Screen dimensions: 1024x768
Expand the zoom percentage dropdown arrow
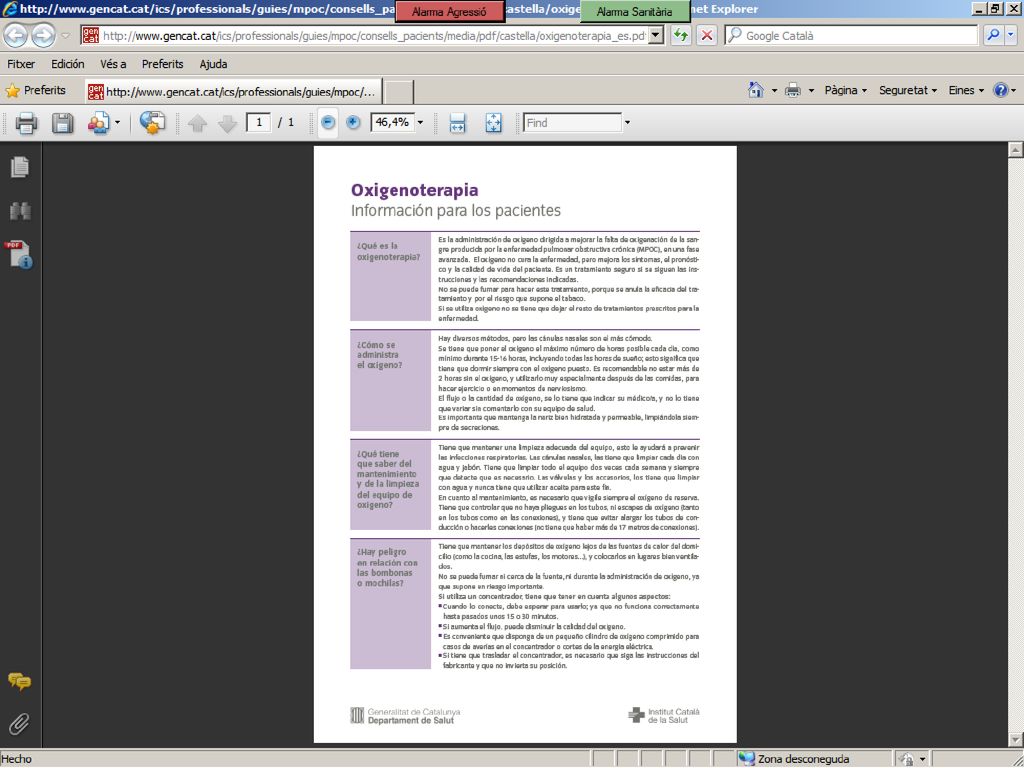(x=420, y=123)
